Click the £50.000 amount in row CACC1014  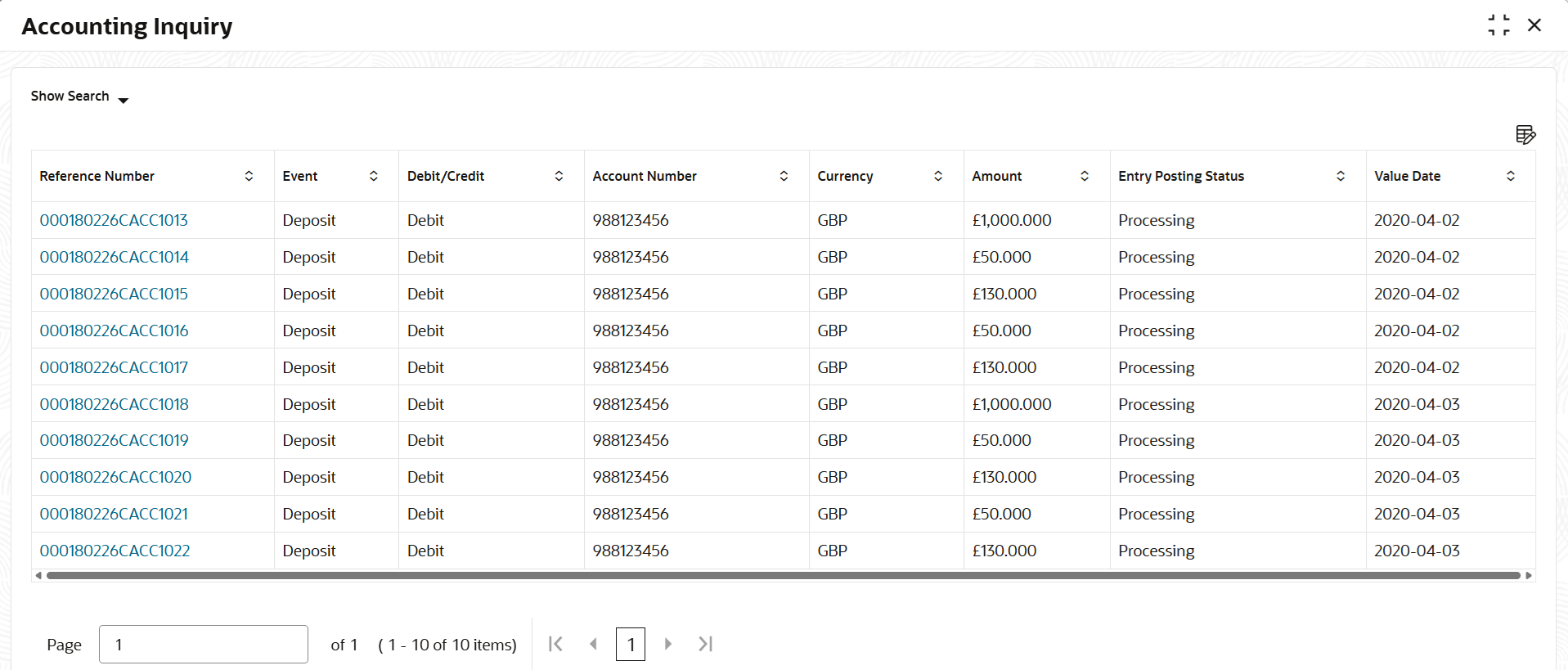point(1001,257)
